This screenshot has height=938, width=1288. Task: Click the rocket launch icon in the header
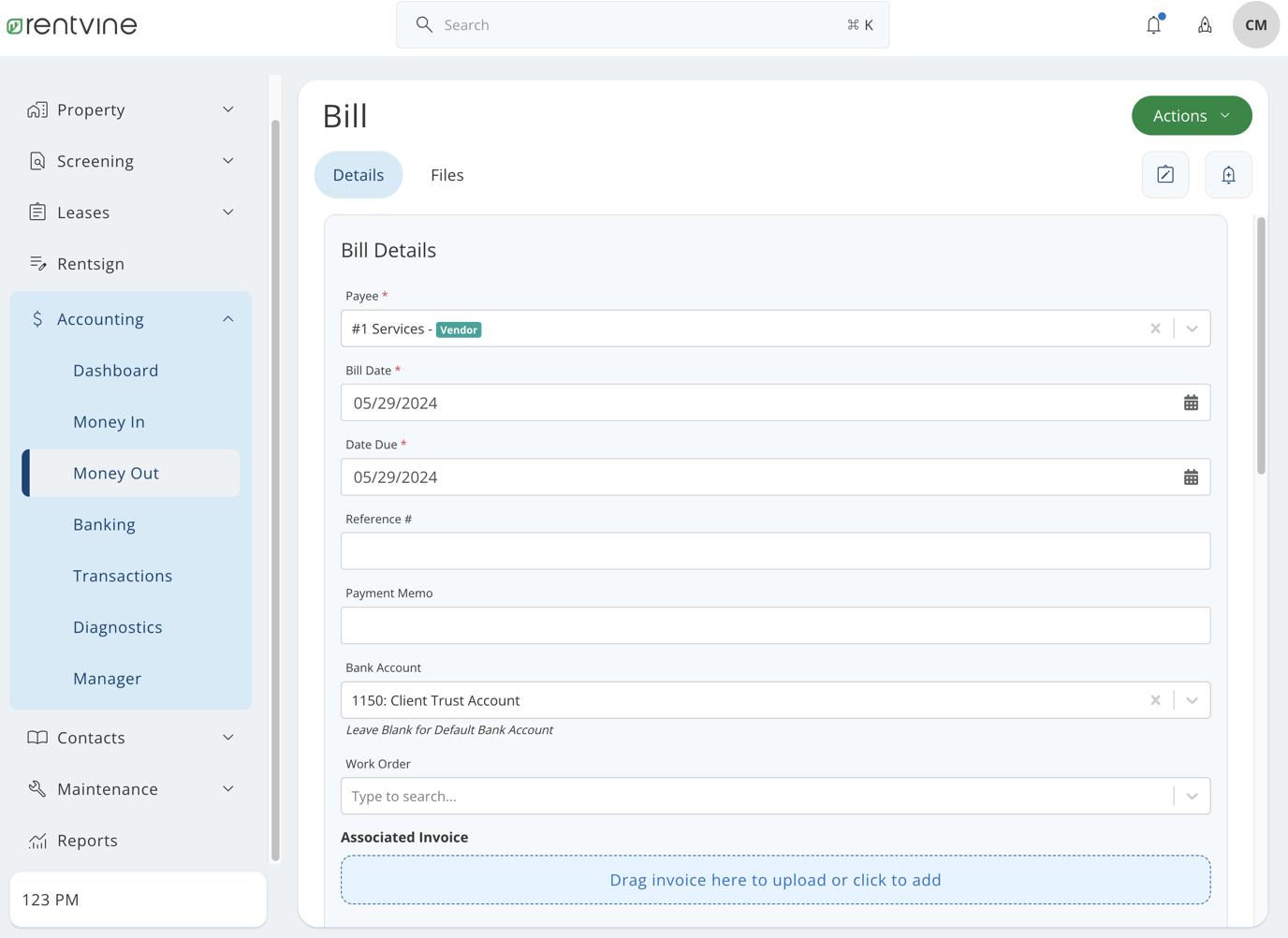pos(1205,24)
